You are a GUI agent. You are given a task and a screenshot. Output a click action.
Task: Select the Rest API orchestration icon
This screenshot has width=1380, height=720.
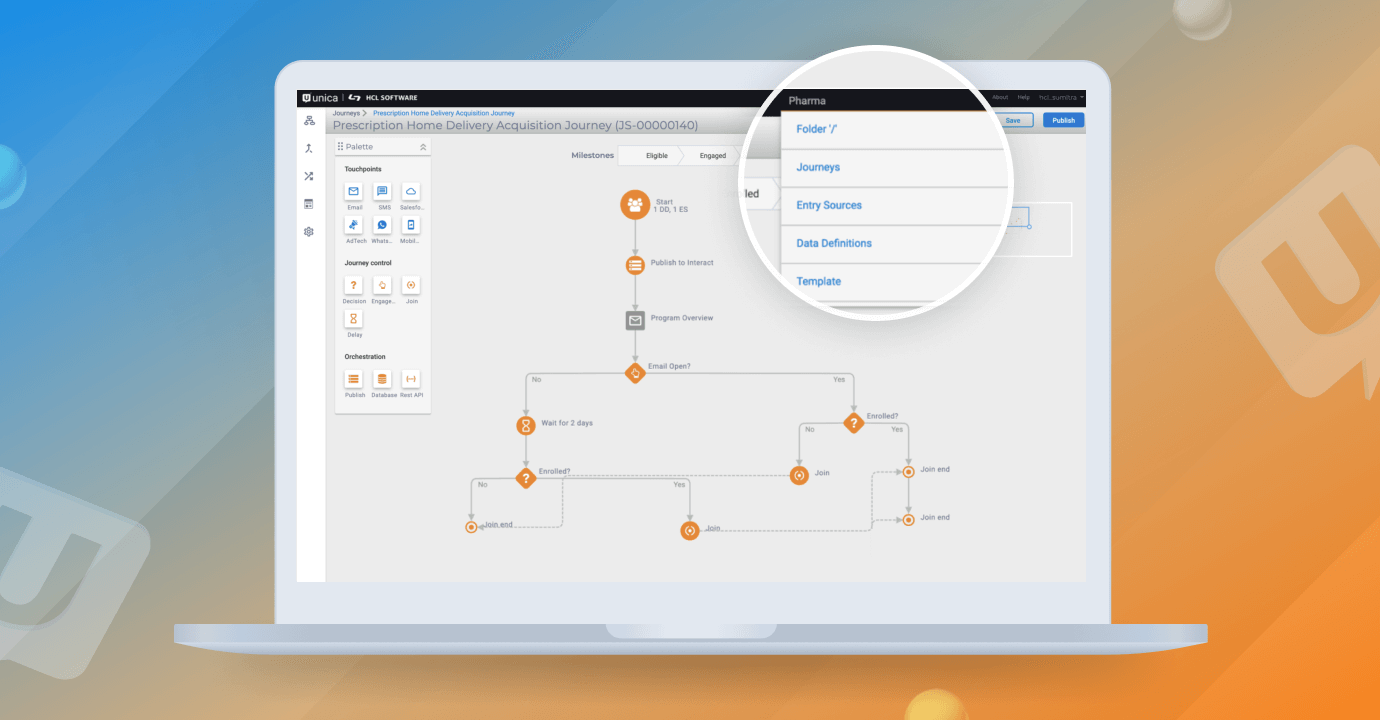411,379
